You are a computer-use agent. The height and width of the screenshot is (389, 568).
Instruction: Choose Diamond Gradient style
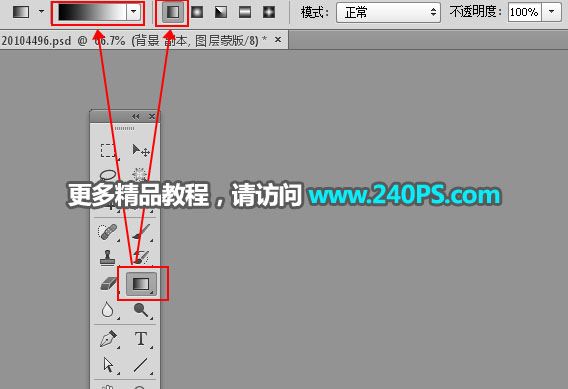[269, 12]
